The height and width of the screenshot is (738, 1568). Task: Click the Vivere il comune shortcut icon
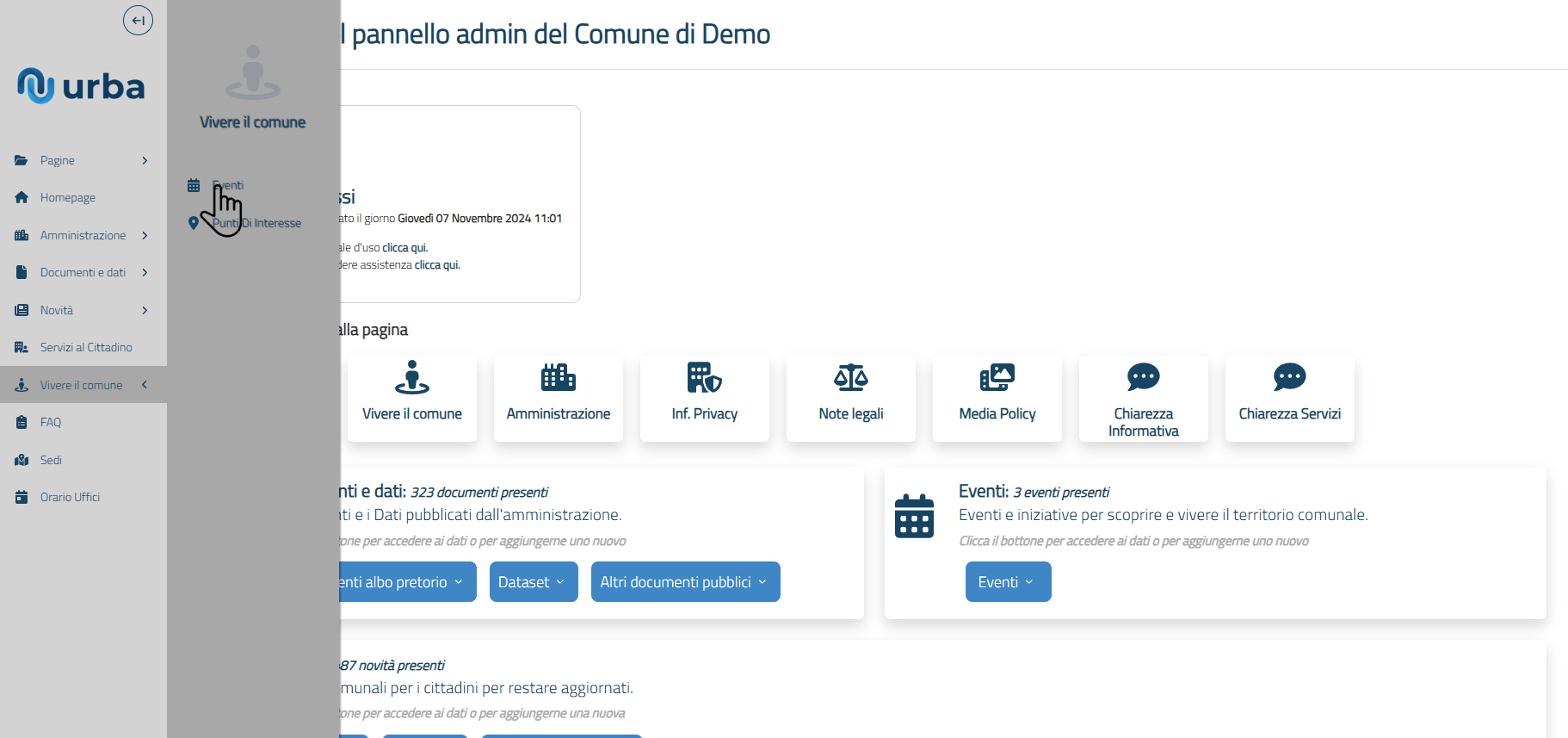411,377
